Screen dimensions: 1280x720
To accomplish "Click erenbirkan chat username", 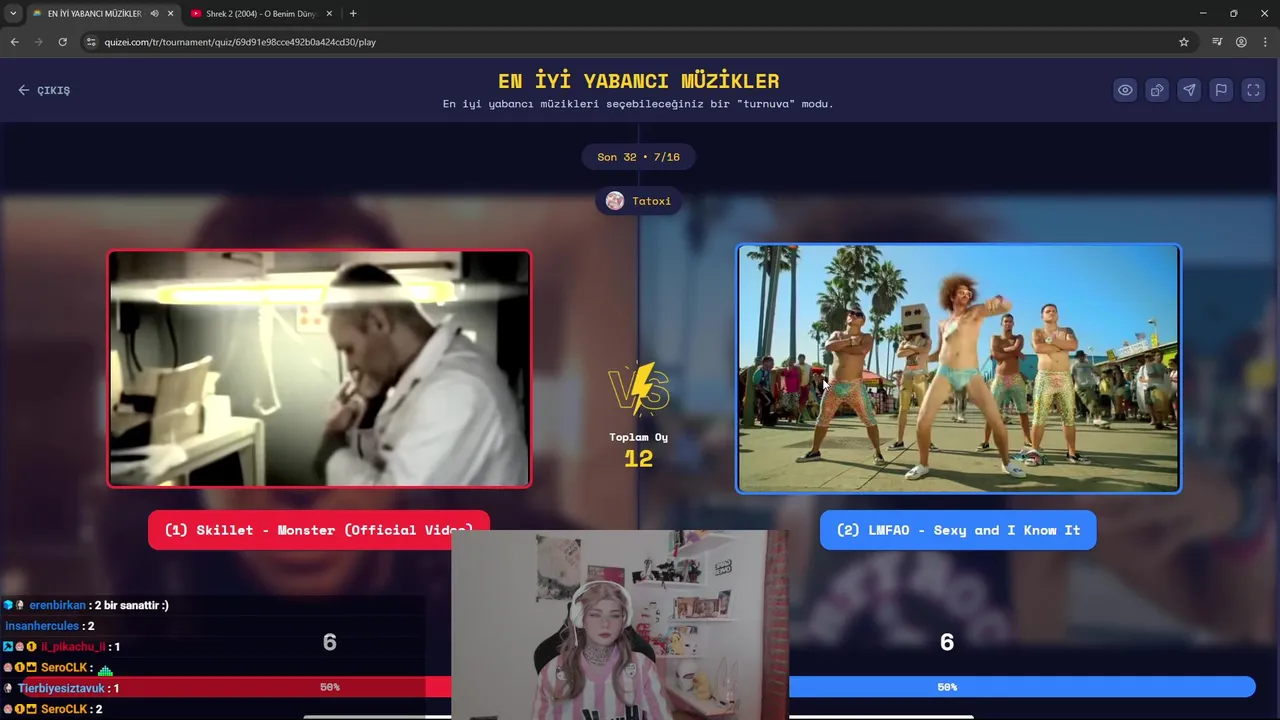I will point(57,605).
